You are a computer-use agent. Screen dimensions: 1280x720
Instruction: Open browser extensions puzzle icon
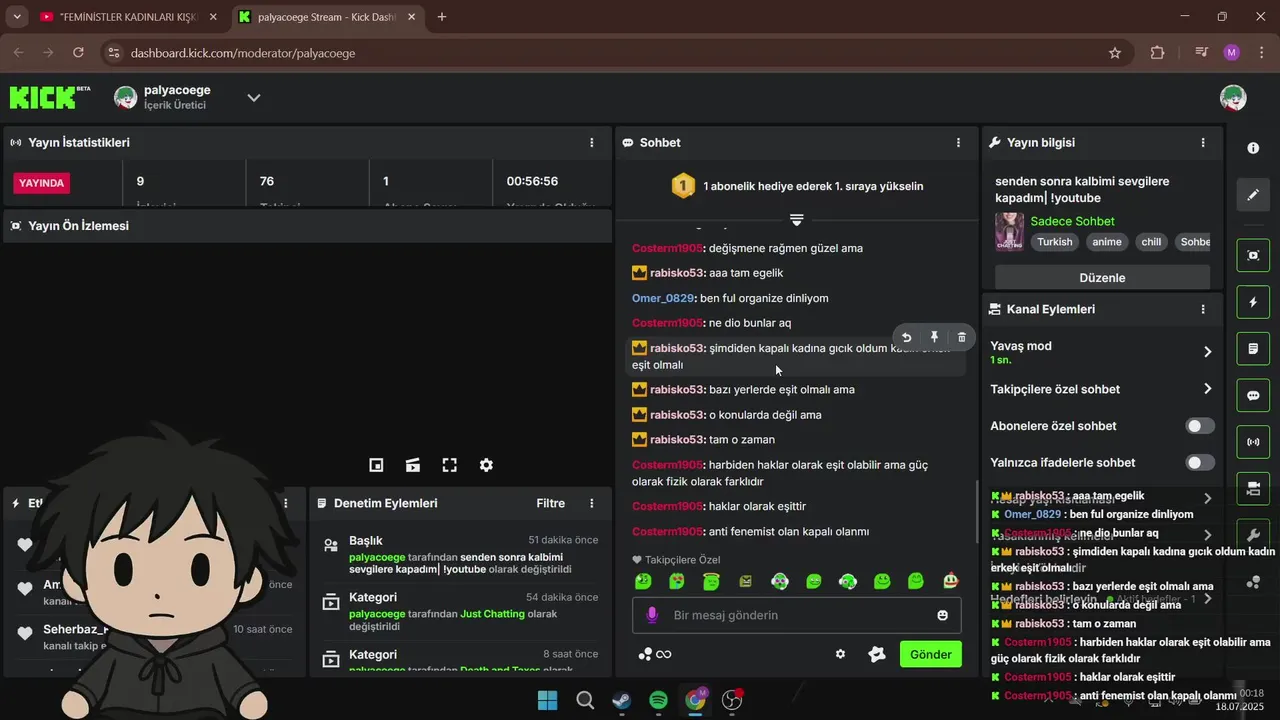[x=1158, y=53]
